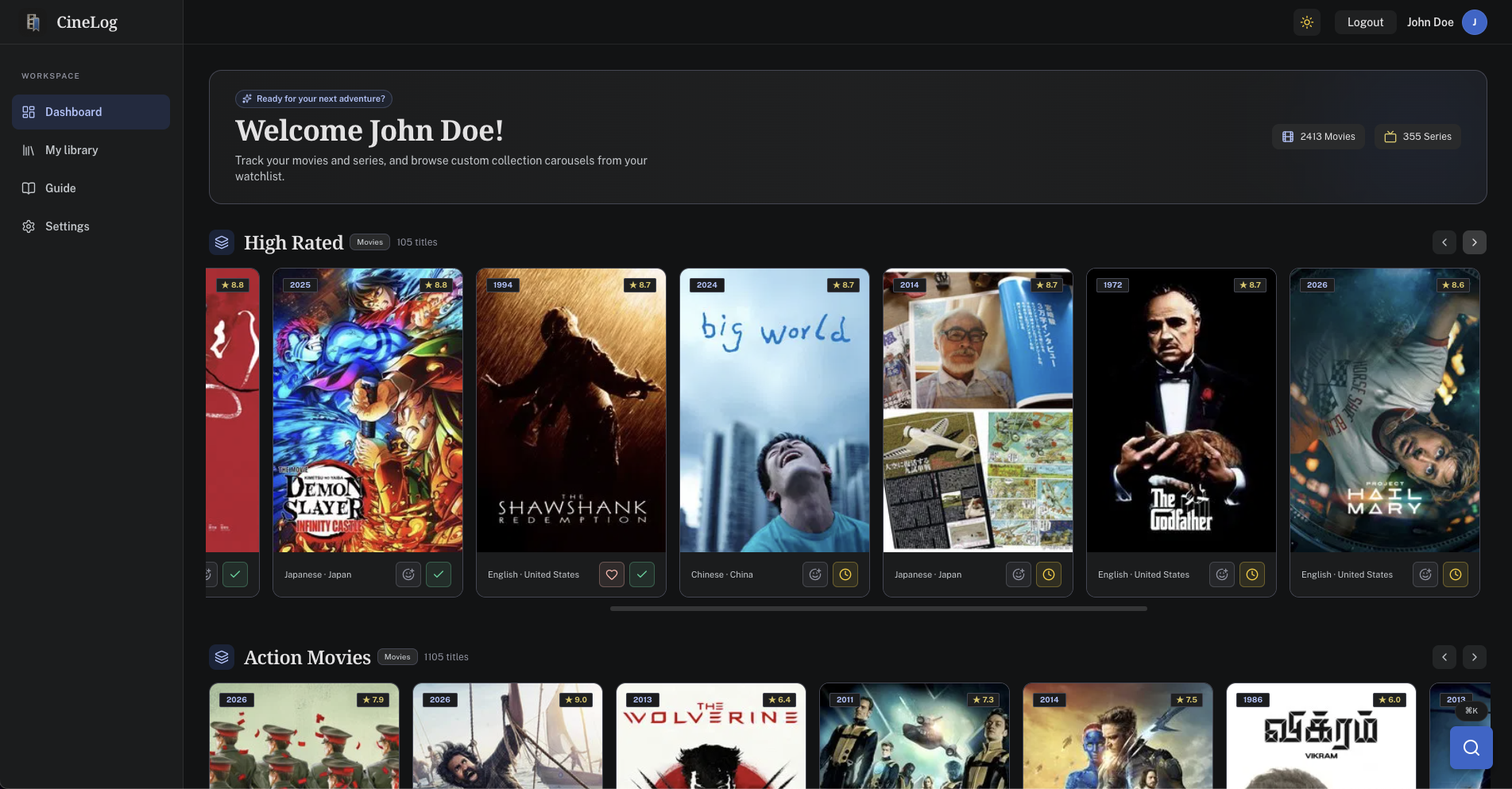This screenshot has width=1512, height=789.
Task: Click the '1105 titles' count
Action: [446, 657]
